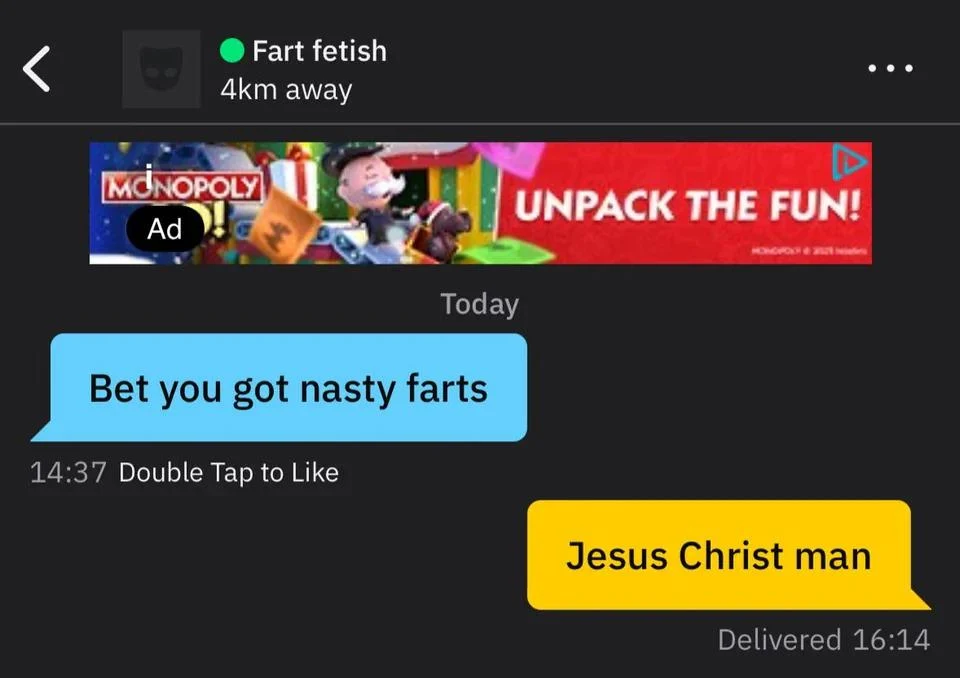Image resolution: width=960 pixels, height=678 pixels.
Task: Tap the green online status dot
Action: point(232,50)
